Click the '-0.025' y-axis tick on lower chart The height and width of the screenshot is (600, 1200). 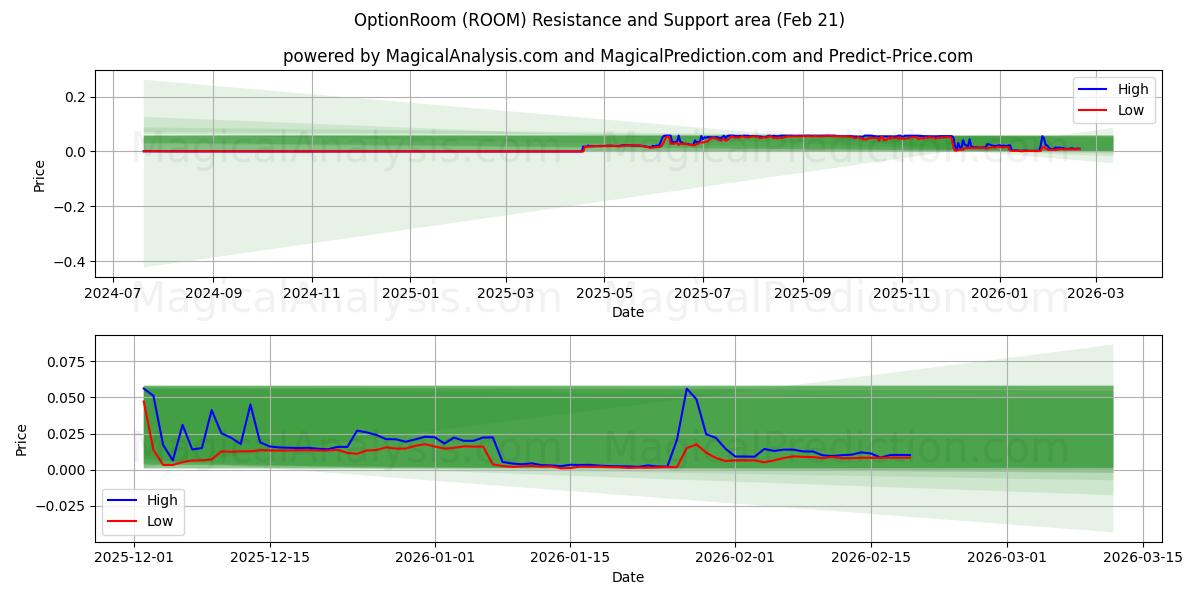point(63,506)
